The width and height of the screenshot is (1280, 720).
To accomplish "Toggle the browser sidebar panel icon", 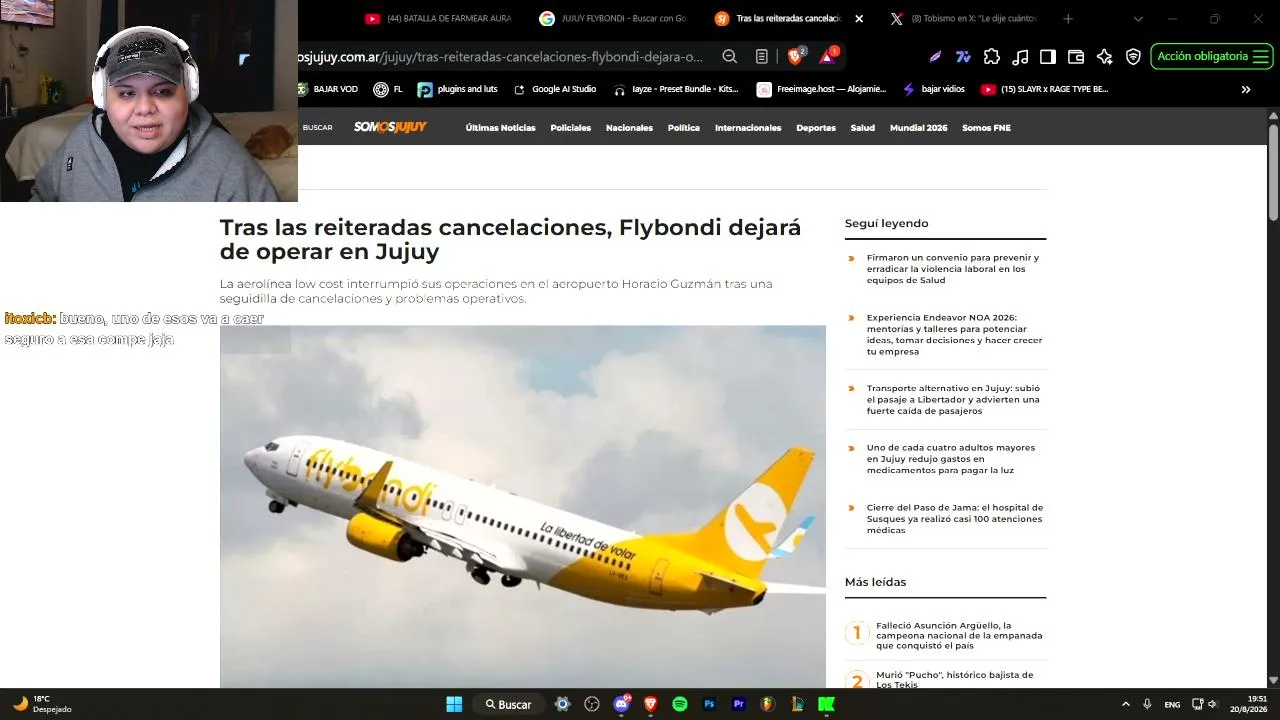I will coord(1048,57).
